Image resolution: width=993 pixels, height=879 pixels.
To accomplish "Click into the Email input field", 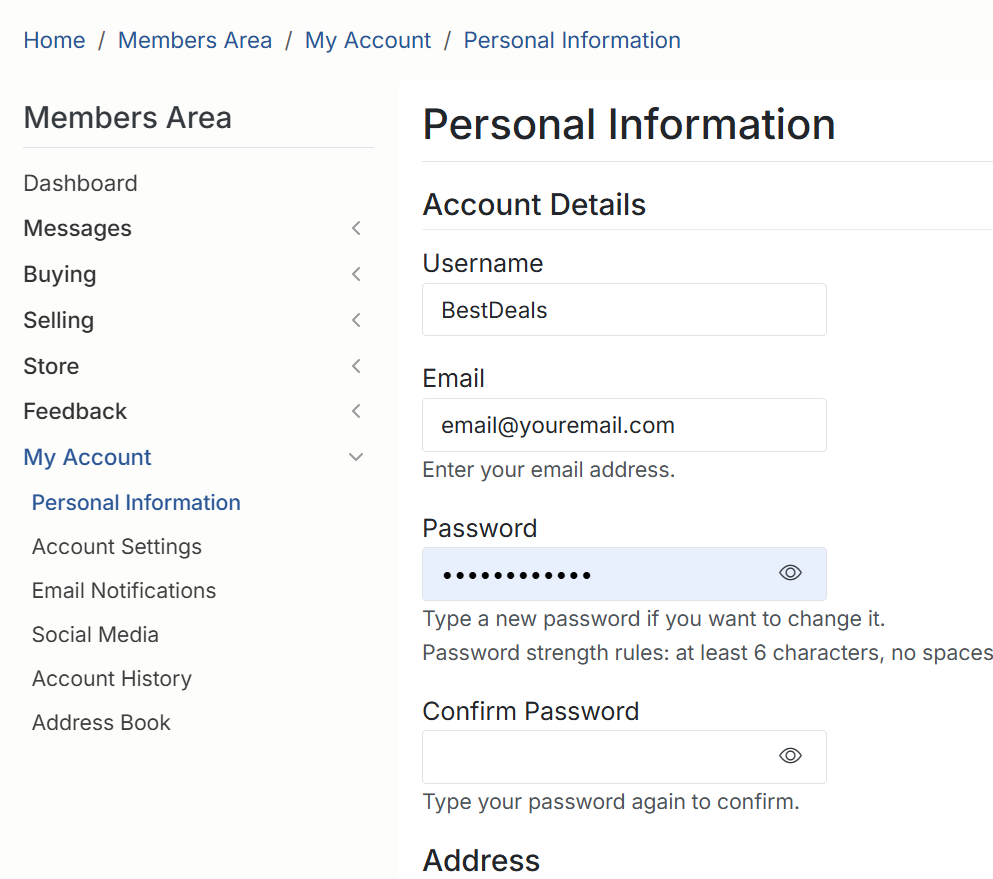I will pos(624,425).
